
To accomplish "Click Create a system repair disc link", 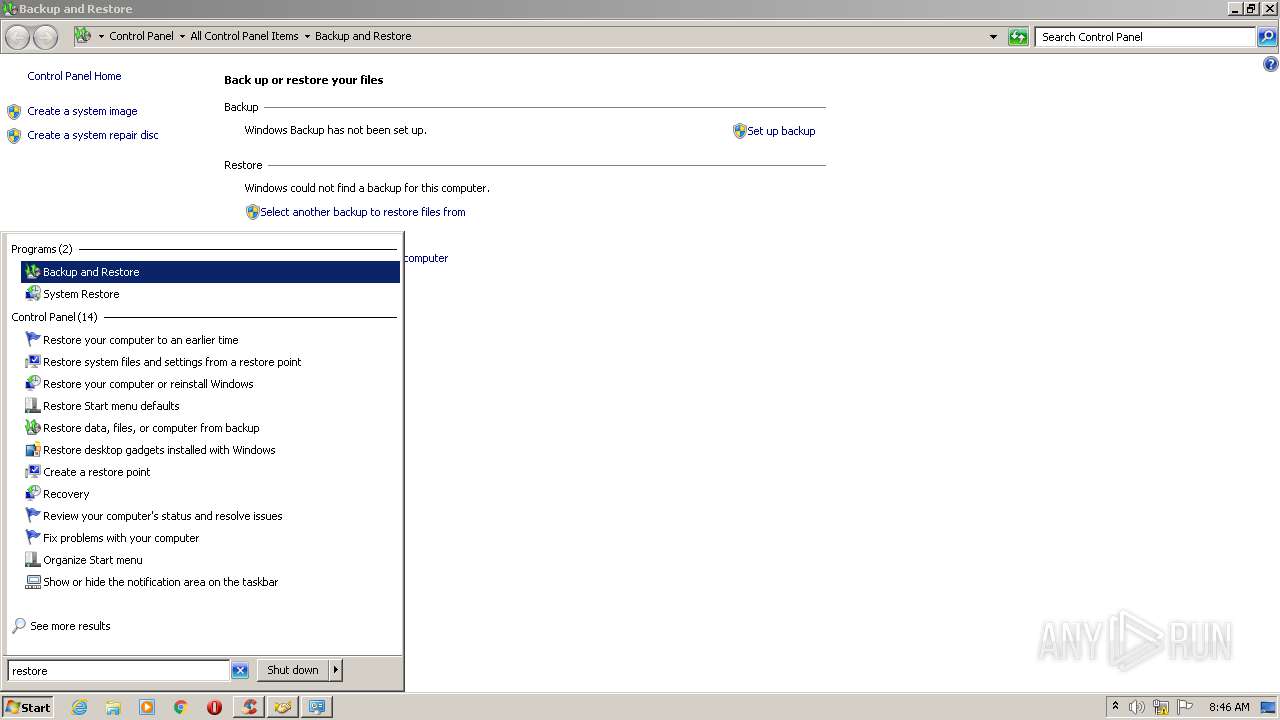I will coord(93,135).
